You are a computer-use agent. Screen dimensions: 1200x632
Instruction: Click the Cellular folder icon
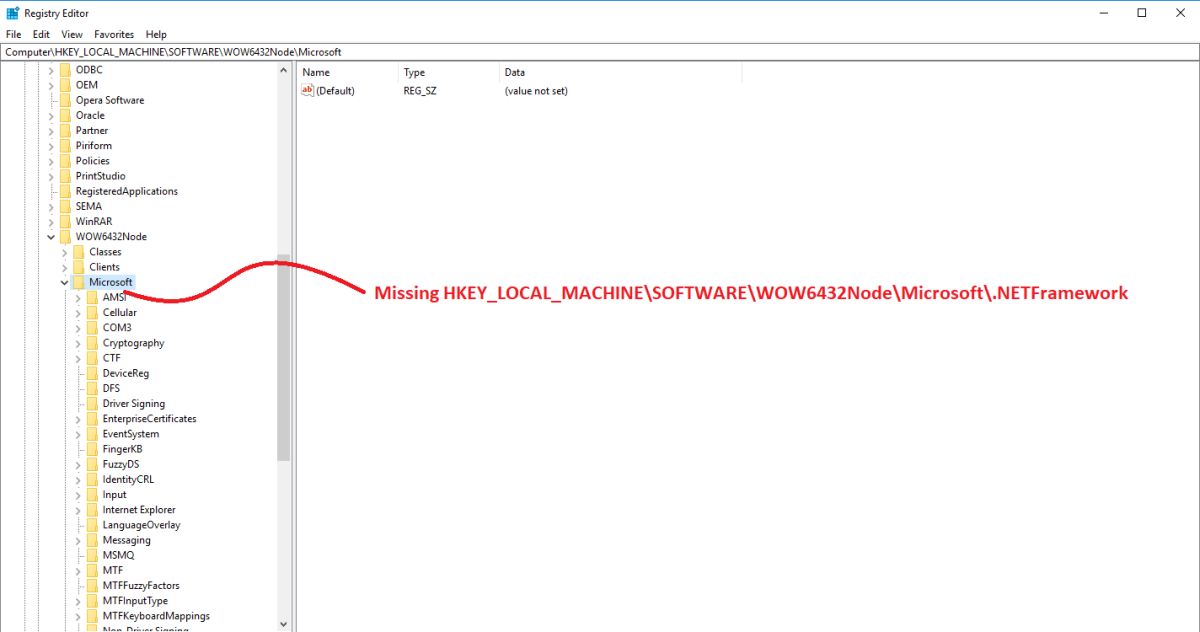point(92,312)
